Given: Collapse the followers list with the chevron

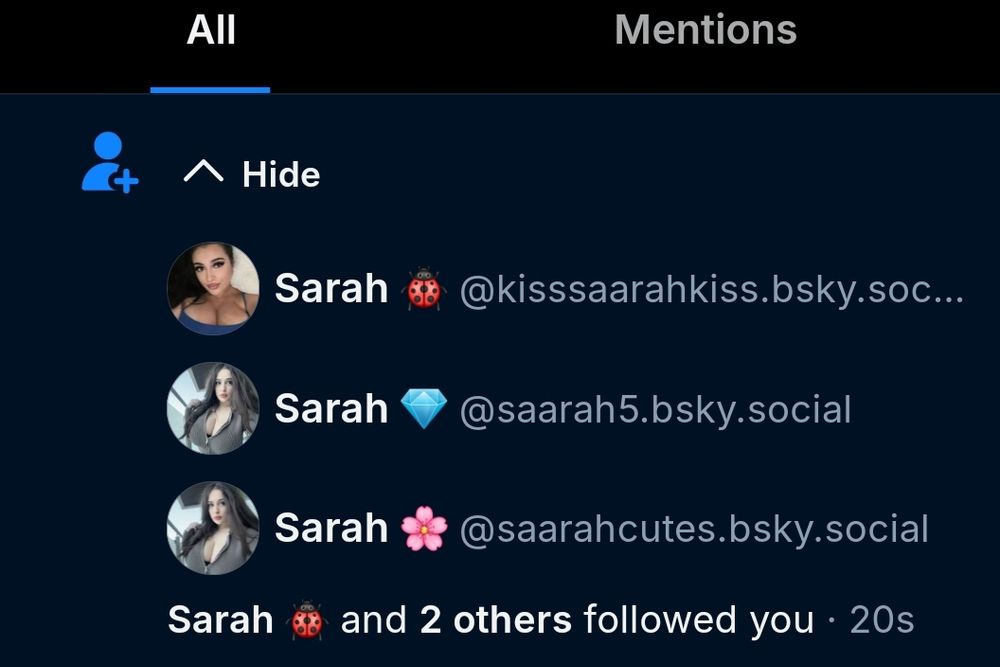Looking at the screenshot, I should (x=203, y=172).
